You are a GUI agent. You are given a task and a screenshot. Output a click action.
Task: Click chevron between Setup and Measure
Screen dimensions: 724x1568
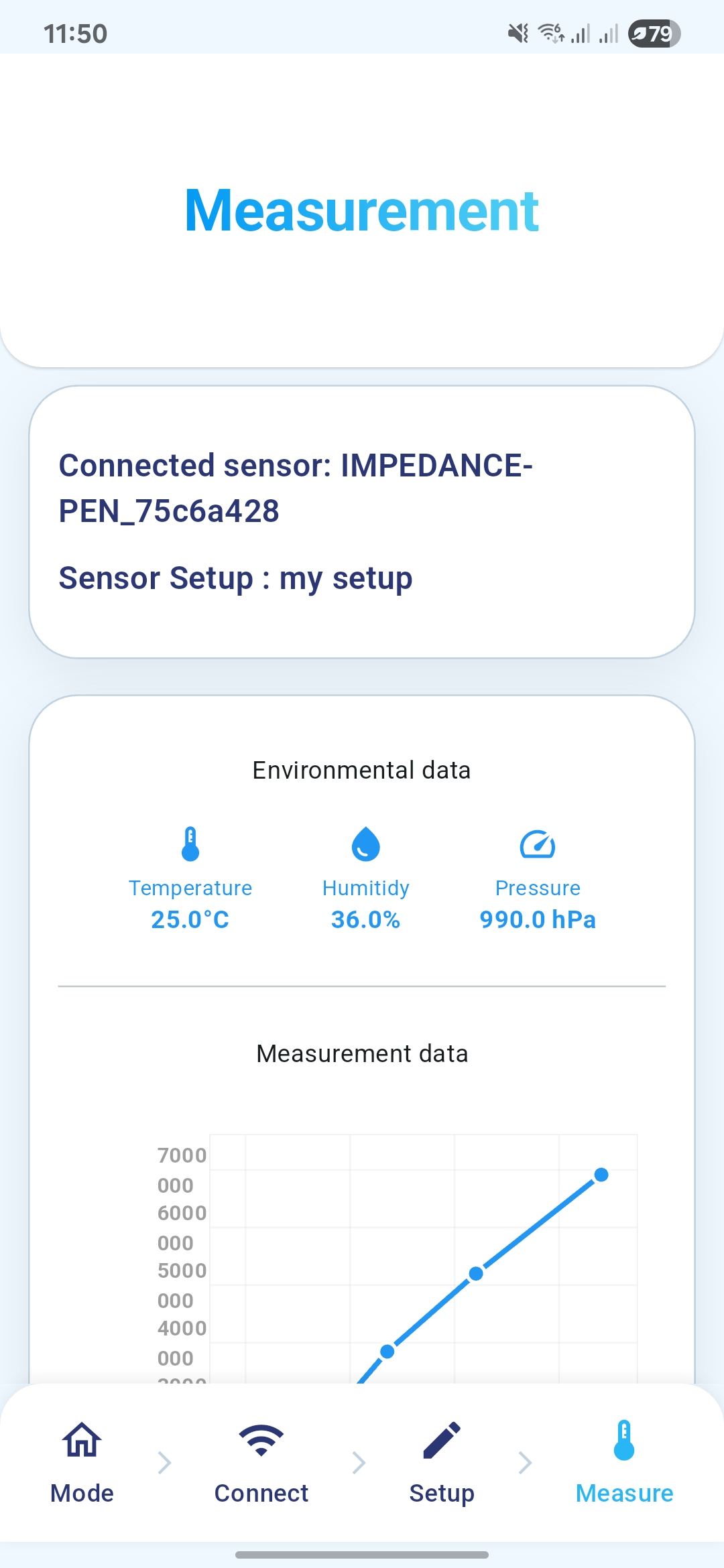point(525,1463)
